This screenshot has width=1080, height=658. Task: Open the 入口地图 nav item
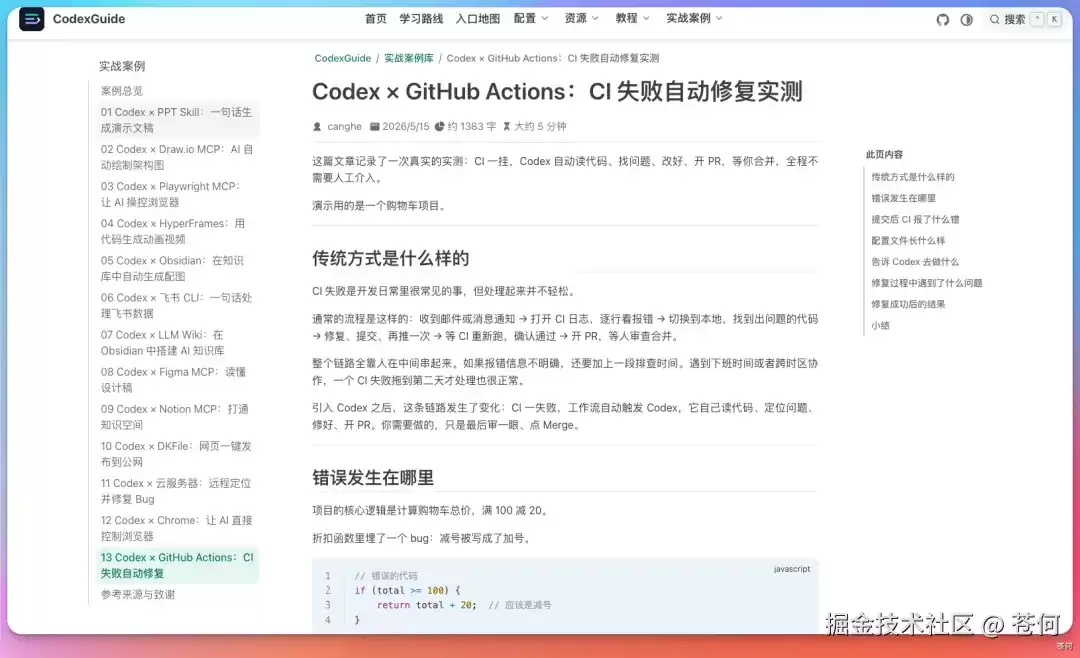click(477, 19)
